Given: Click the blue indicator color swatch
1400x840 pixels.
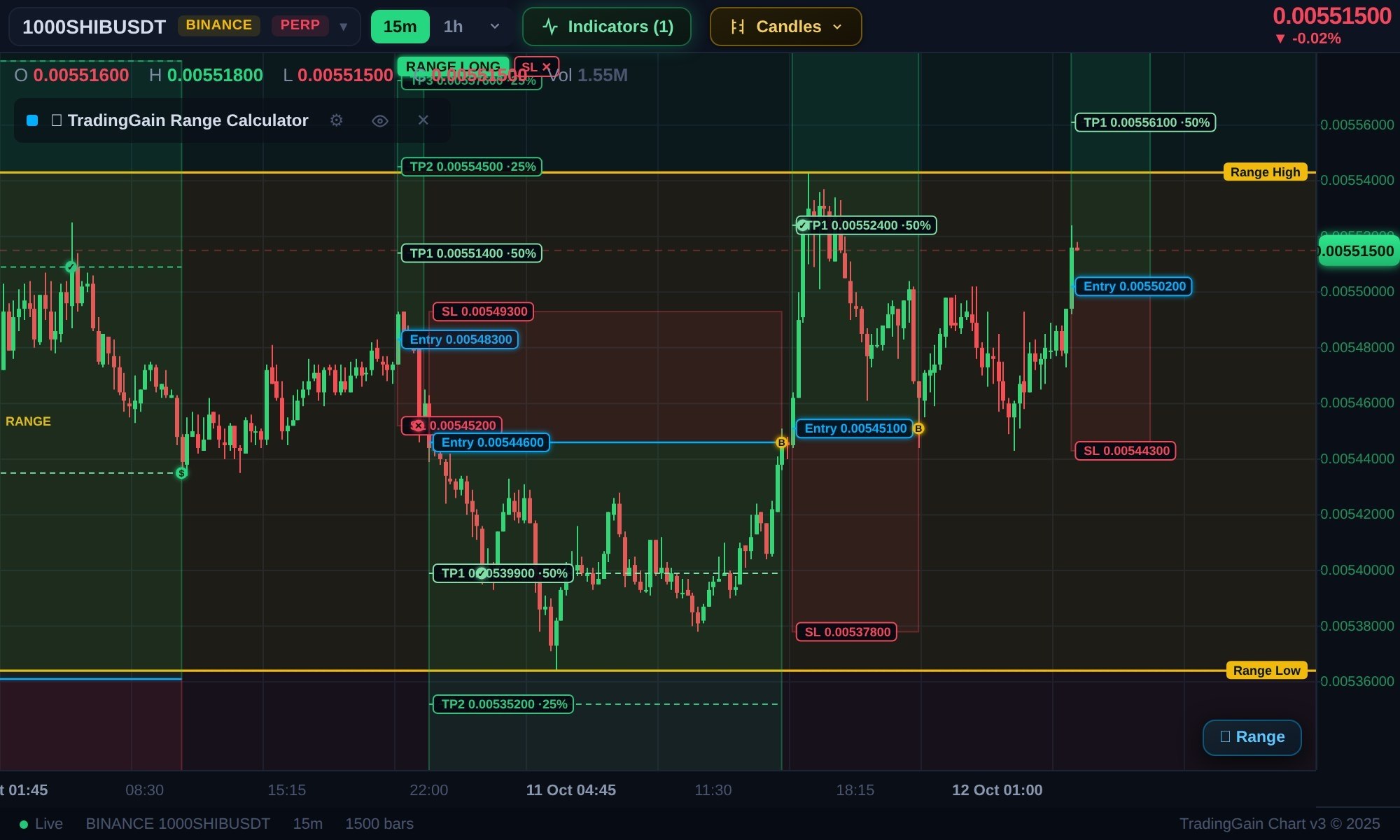Looking at the screenshot, I should point(32,120).
